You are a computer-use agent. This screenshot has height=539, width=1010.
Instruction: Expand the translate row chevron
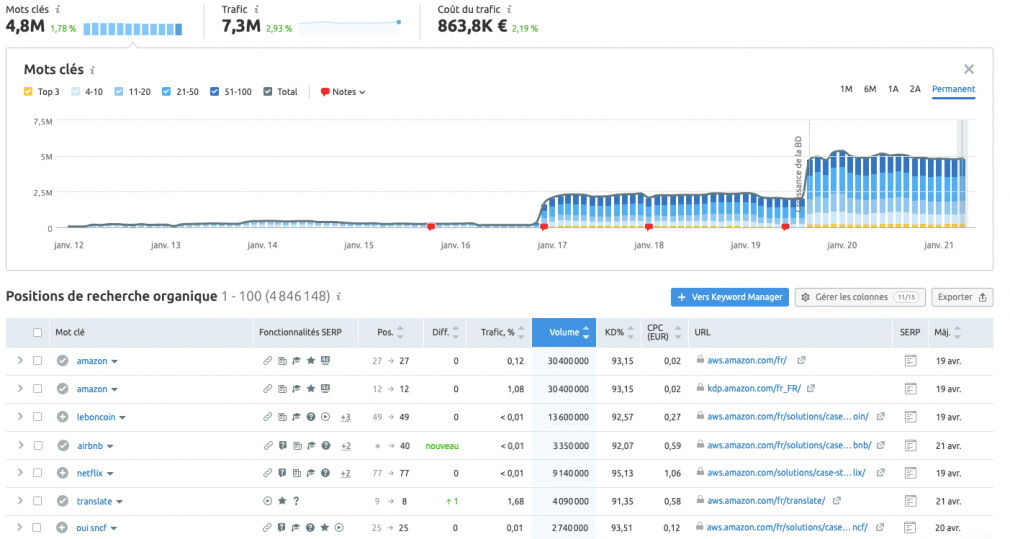pyautogui.click(x=20, y=500)
